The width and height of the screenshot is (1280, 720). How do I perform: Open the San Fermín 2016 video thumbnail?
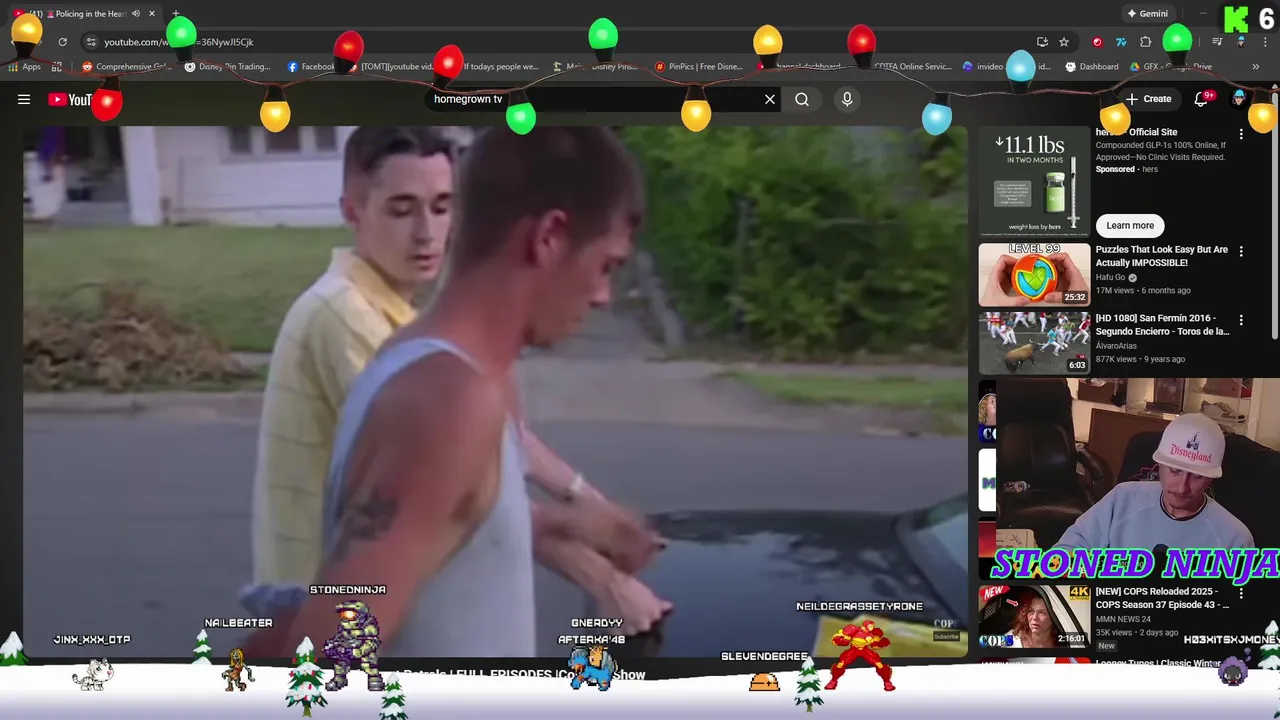pos(1034,343)
